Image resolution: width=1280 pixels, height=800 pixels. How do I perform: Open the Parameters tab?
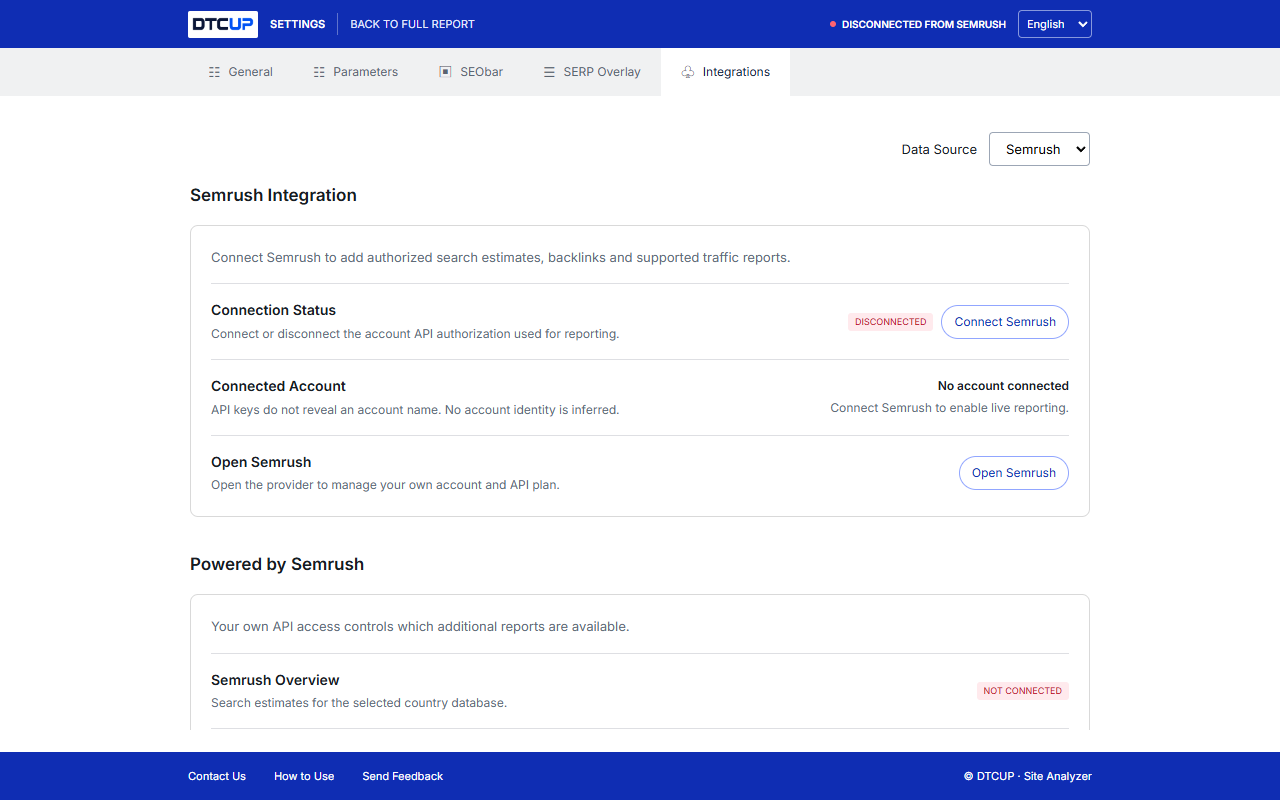tap(355, 72)
